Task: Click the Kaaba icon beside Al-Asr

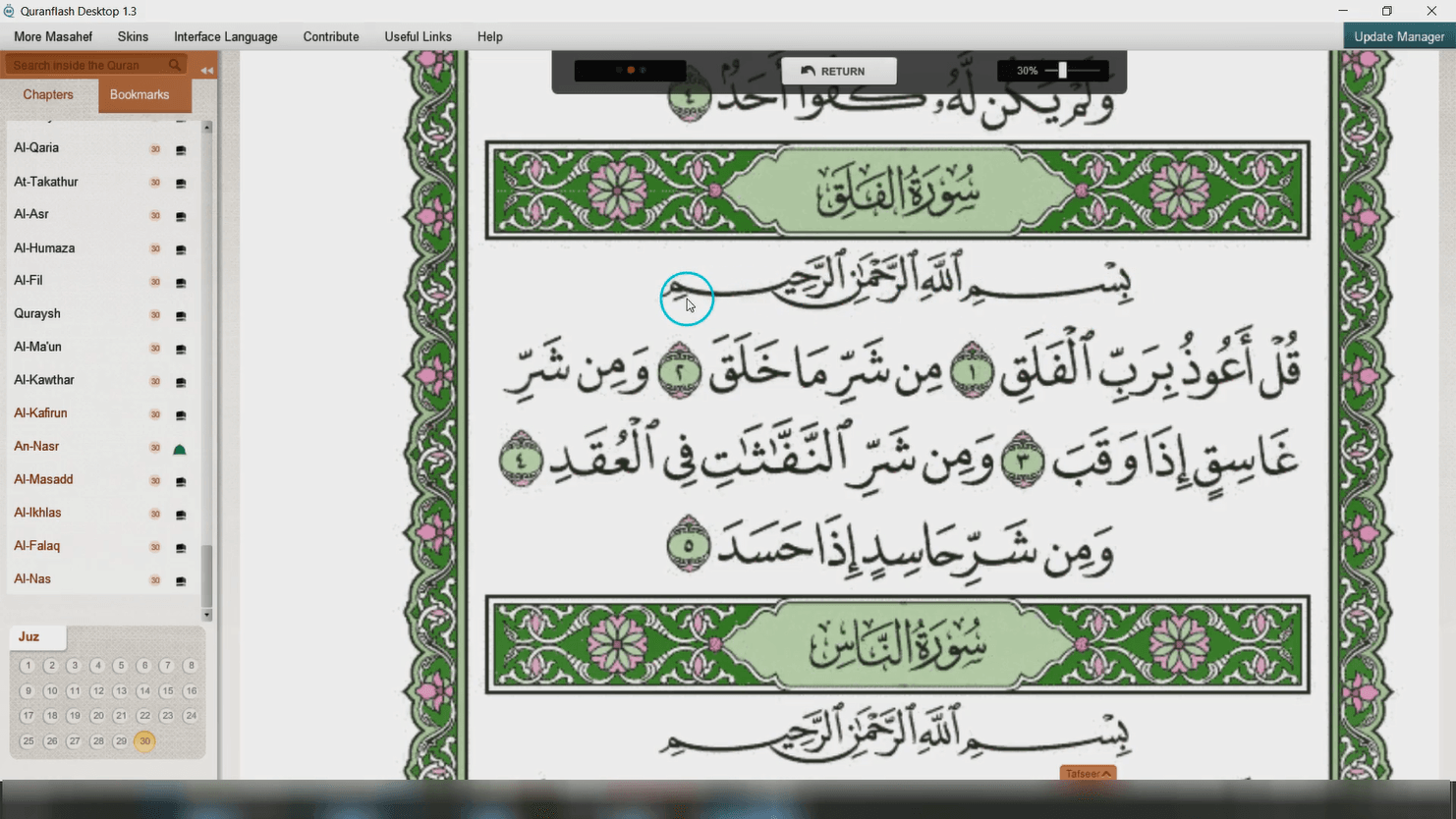Action: [181, 216]
